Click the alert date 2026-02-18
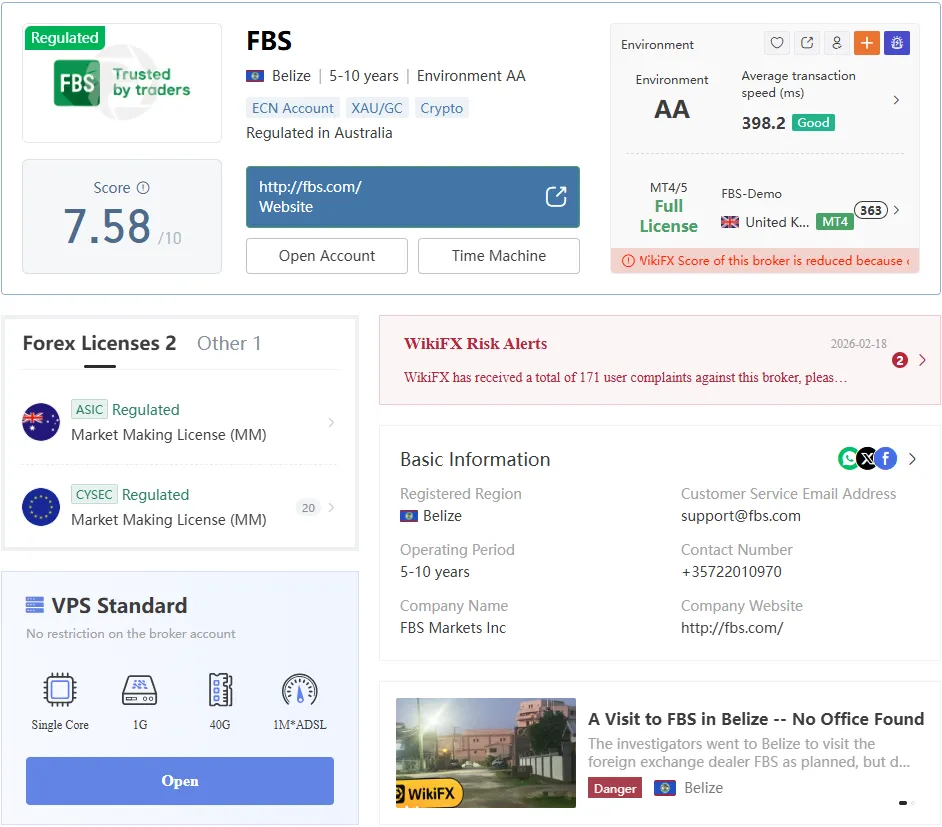 coord(858,344)
